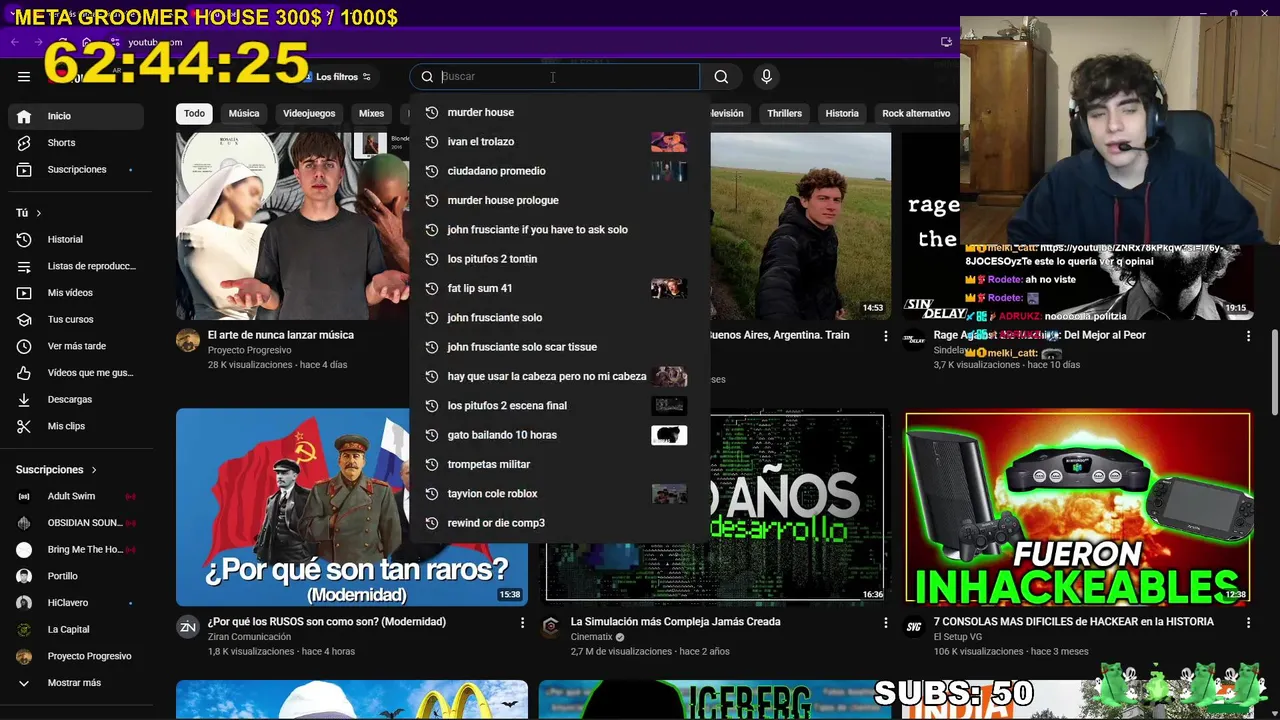Click Cinematix channel avatar

coord(550,627)
